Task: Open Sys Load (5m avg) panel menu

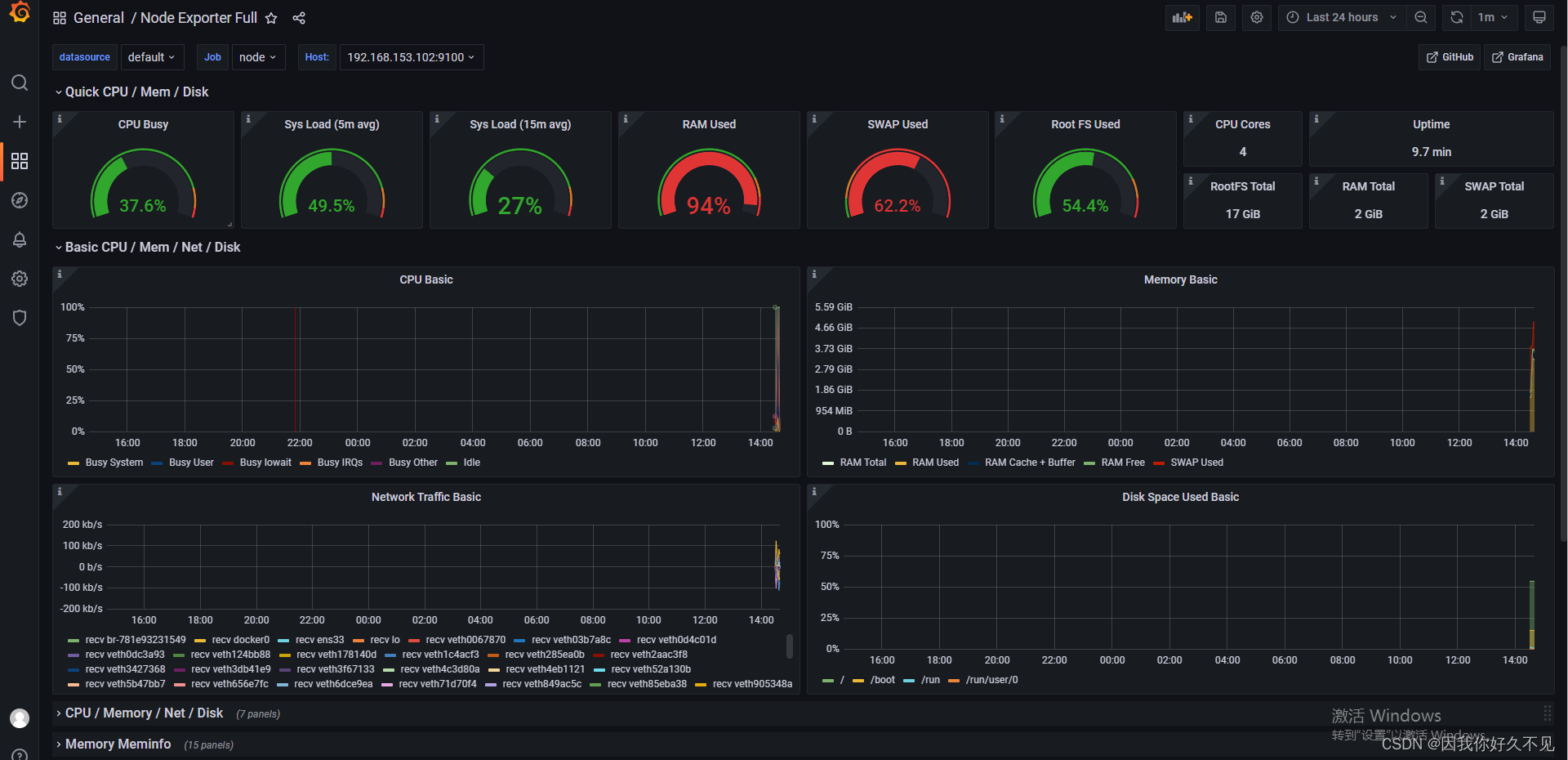Action: pyautogui.click(x=332, y=124)
